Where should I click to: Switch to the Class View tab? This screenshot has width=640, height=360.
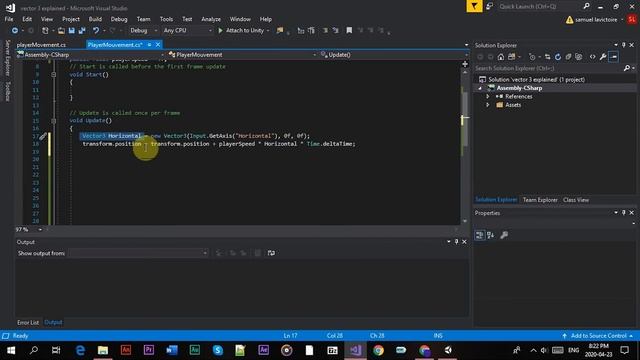tap(576, 200)
